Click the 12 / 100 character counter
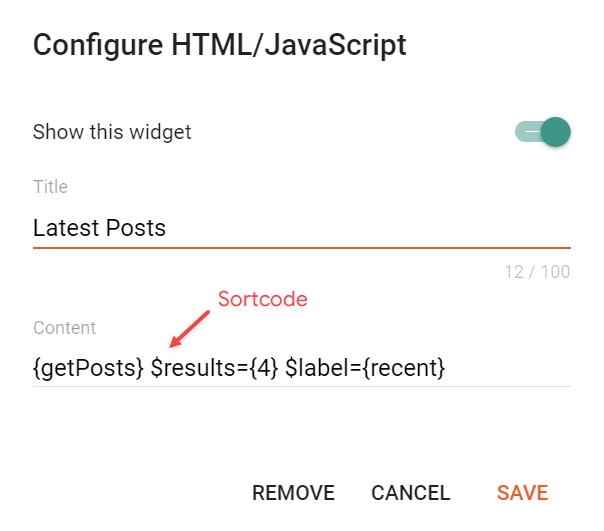This screenshot has width=604, height=531. point(540,272)
